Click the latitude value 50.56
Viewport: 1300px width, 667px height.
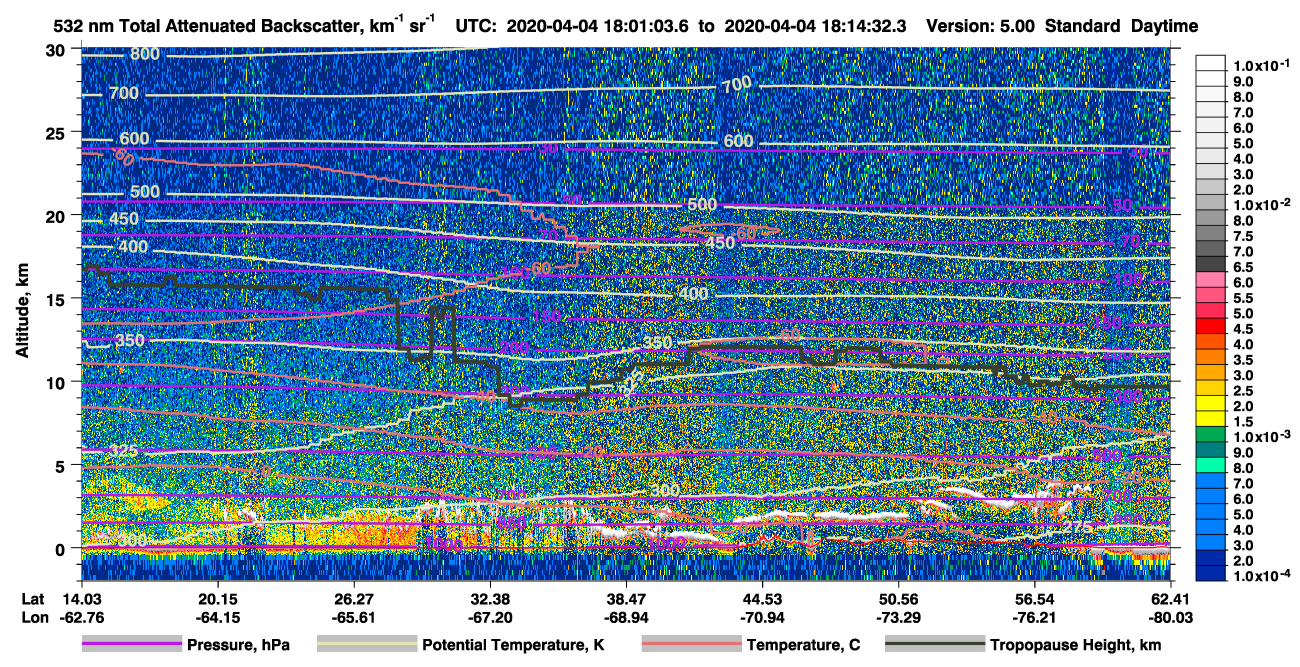point(898,599)
